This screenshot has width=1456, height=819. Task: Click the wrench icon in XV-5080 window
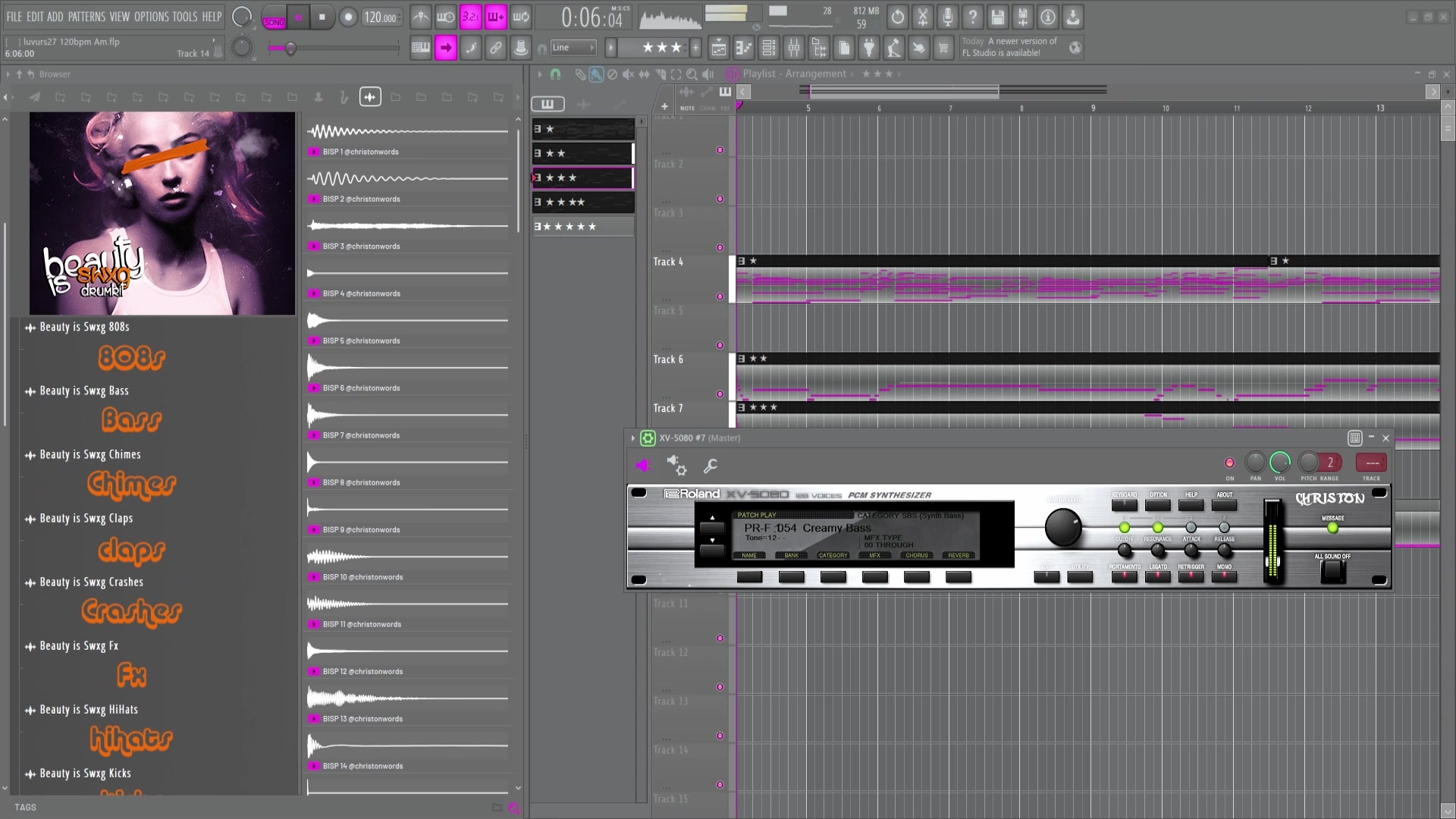[x=711, y=466]
